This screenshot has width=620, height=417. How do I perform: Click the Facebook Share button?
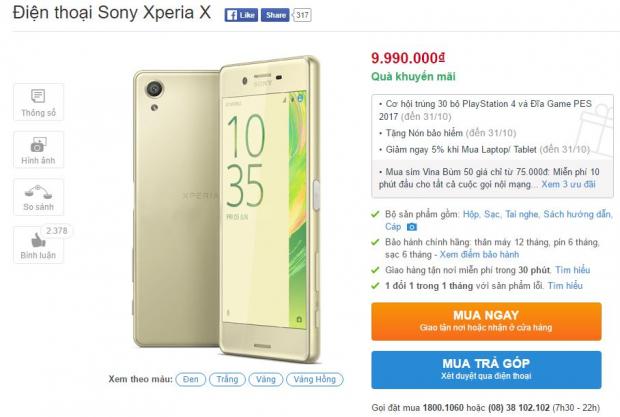275,15
